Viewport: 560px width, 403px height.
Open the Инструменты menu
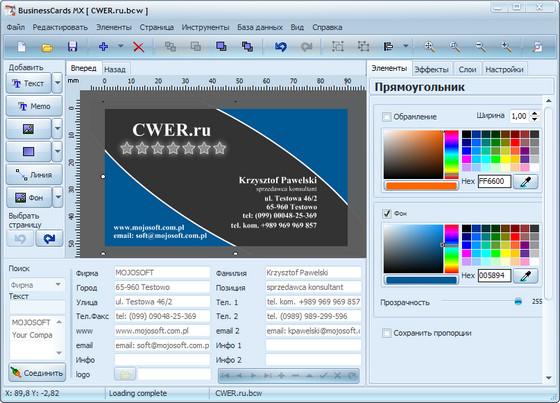pyautogui.click(x=205, y=27)
